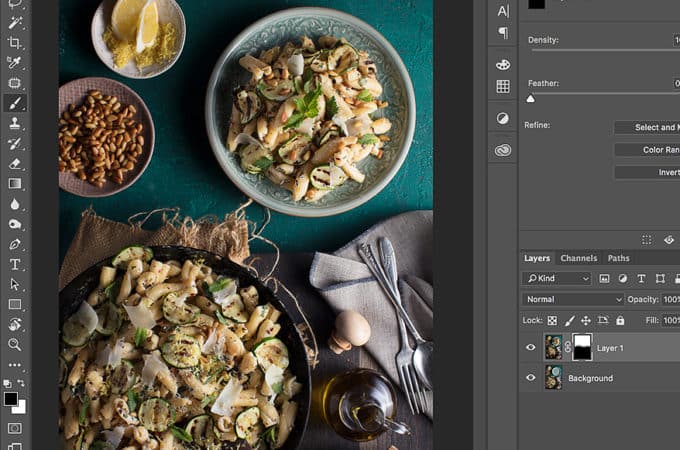
Task: Switch to the Paths tab
Action: tap(618, 258)
